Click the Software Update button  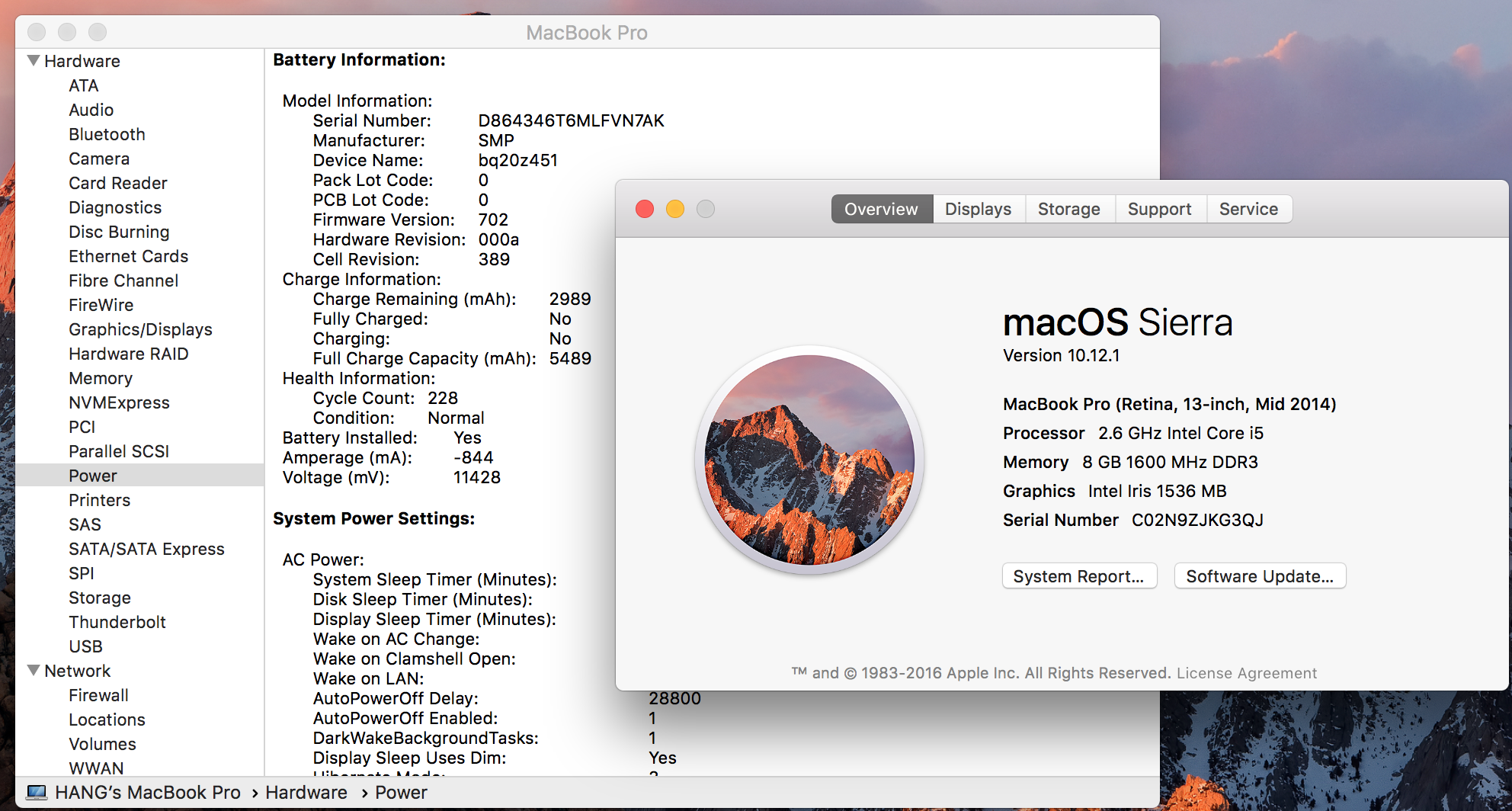pos(1260,576)
